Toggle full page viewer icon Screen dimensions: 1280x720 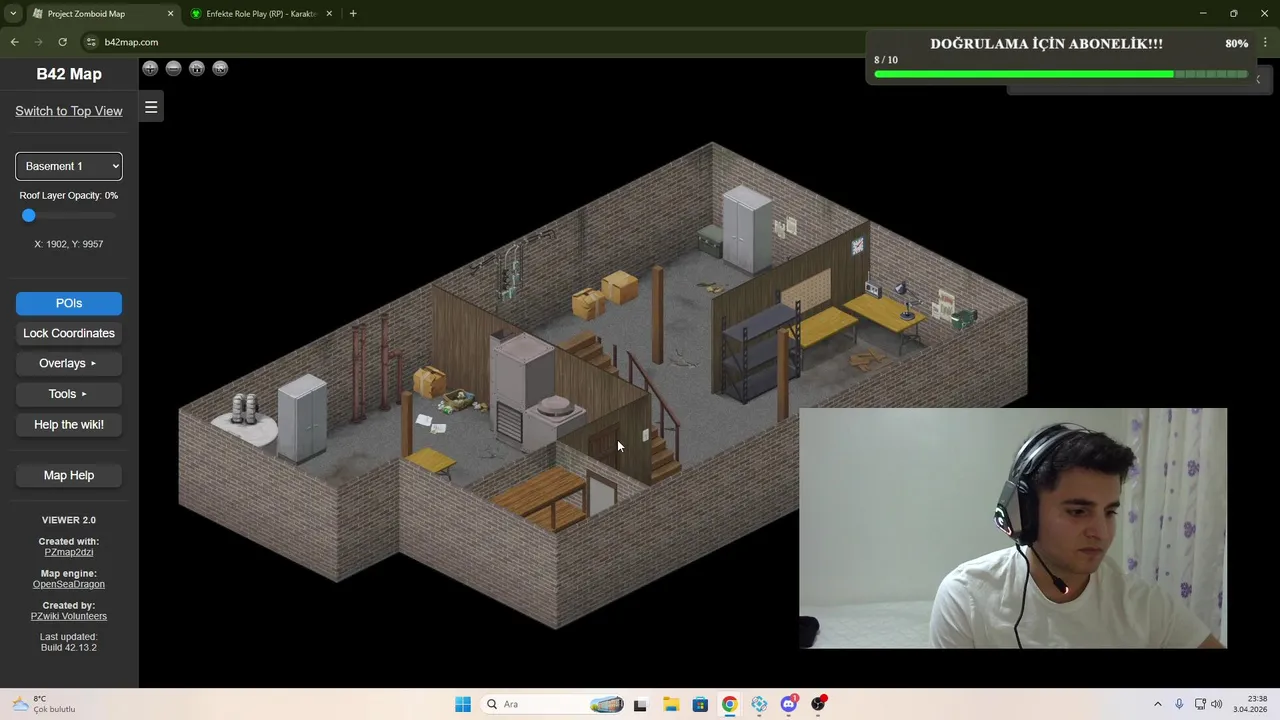(220, 68)
